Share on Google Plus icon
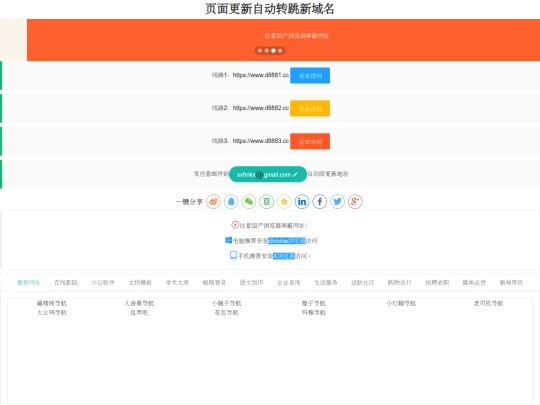This screenshot has width=540, height=405. point(355,201)
